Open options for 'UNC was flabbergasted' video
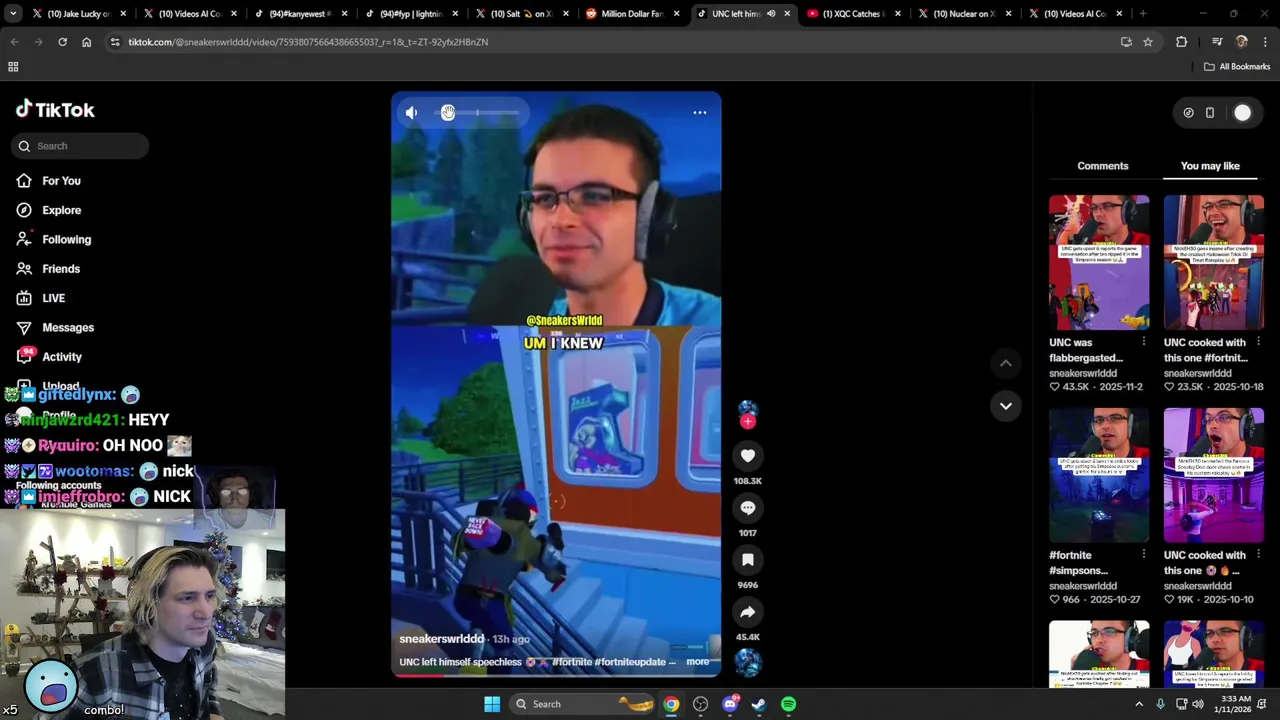Screen dimensions: 1280x720 (1144, 342)
